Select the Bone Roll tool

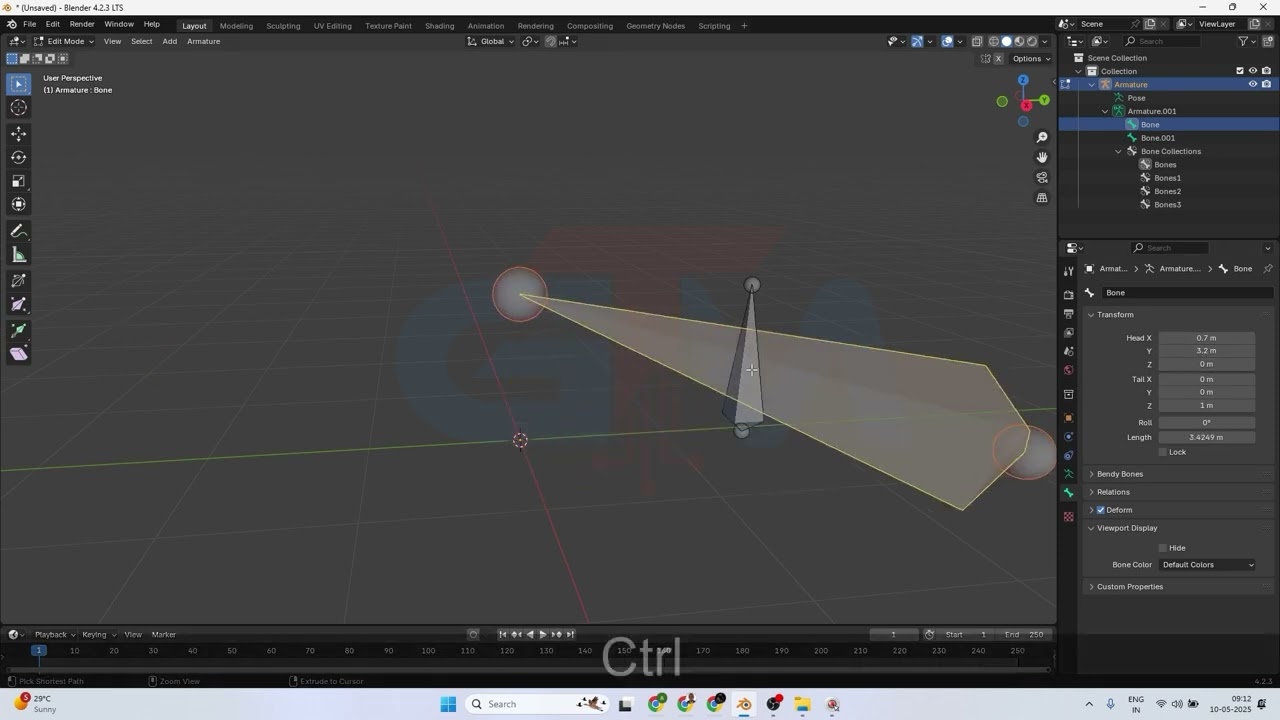point(18,281)
